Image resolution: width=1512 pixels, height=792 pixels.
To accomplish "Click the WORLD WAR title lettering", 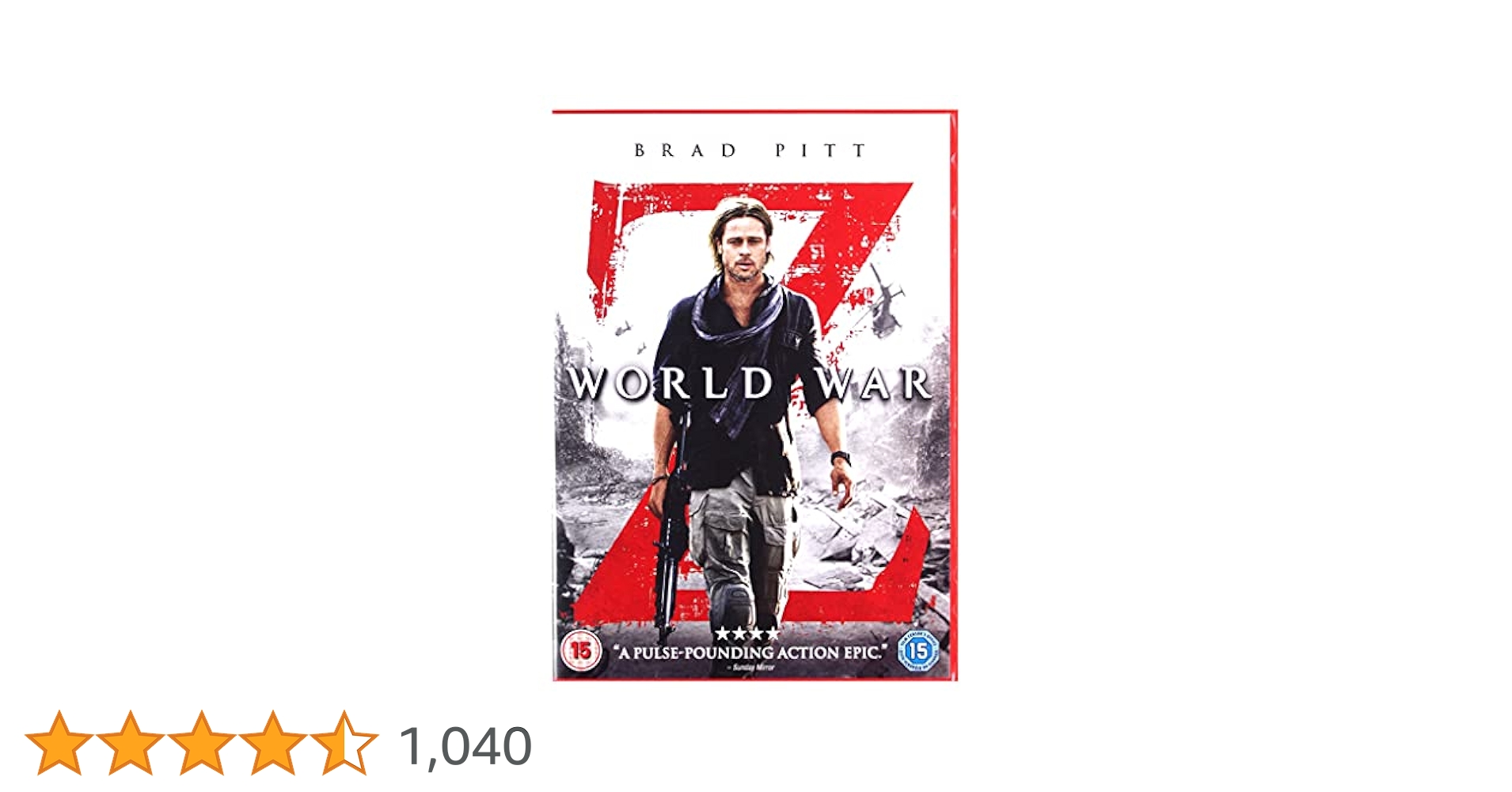I will click(x=750, y=384).
